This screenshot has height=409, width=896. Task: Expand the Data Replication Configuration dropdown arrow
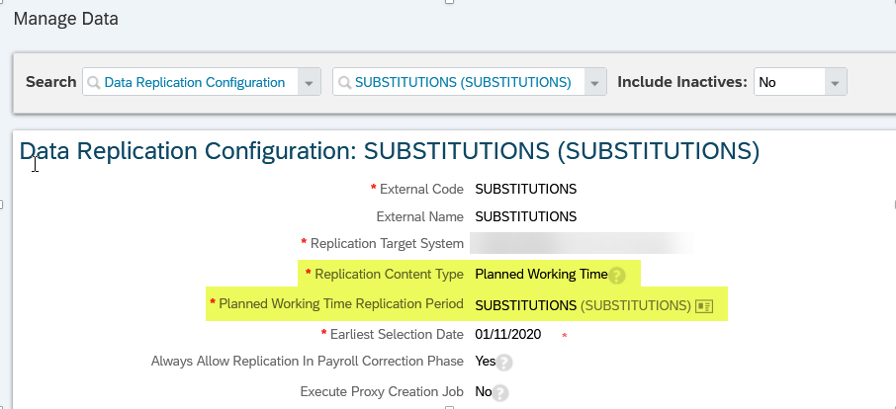[309, 83]
